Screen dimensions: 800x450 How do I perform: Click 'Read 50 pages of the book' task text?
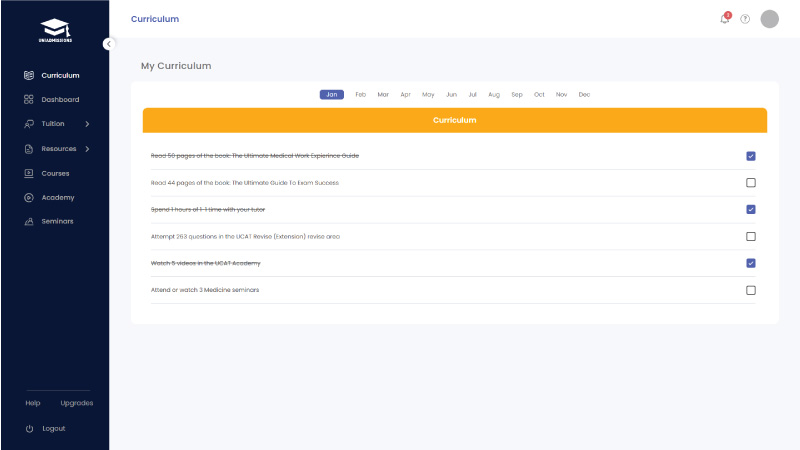[x=255, y=156]
